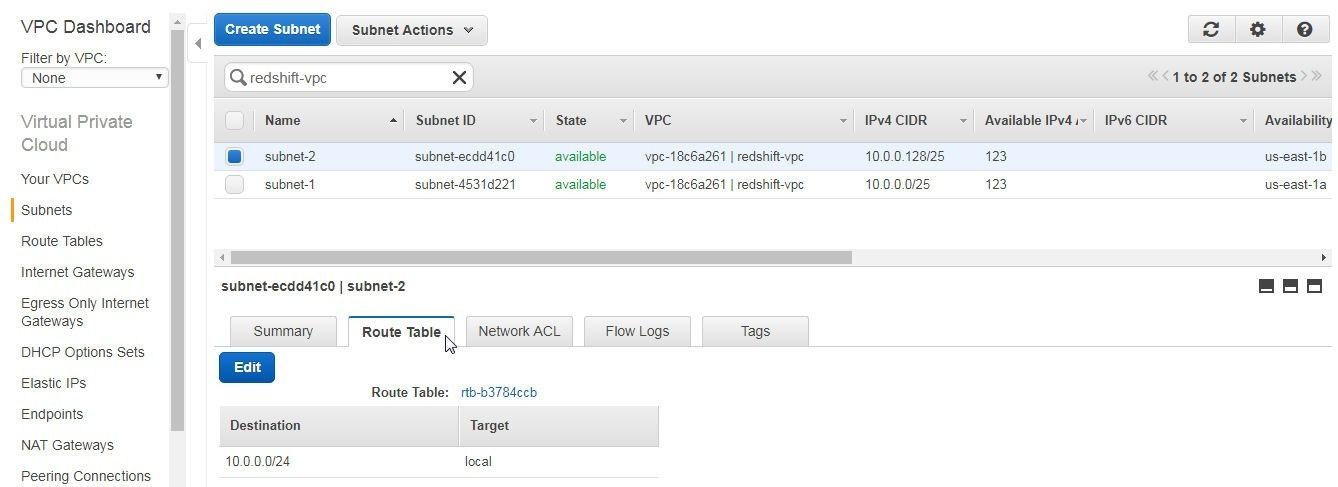
Task: Switch to the Flow Logs tab
Action: [637, 331]
